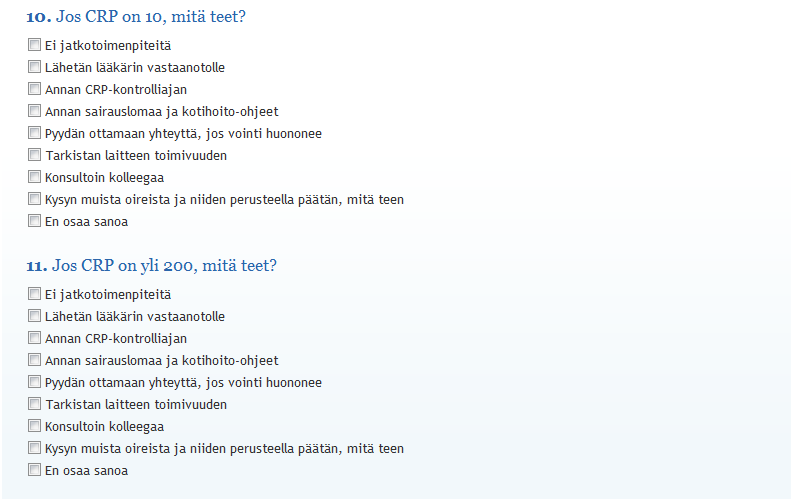791x499 pixels.
Task: Check 'Ei jatkotoimenpiteitä' under question 11
Action: (34, 293)
